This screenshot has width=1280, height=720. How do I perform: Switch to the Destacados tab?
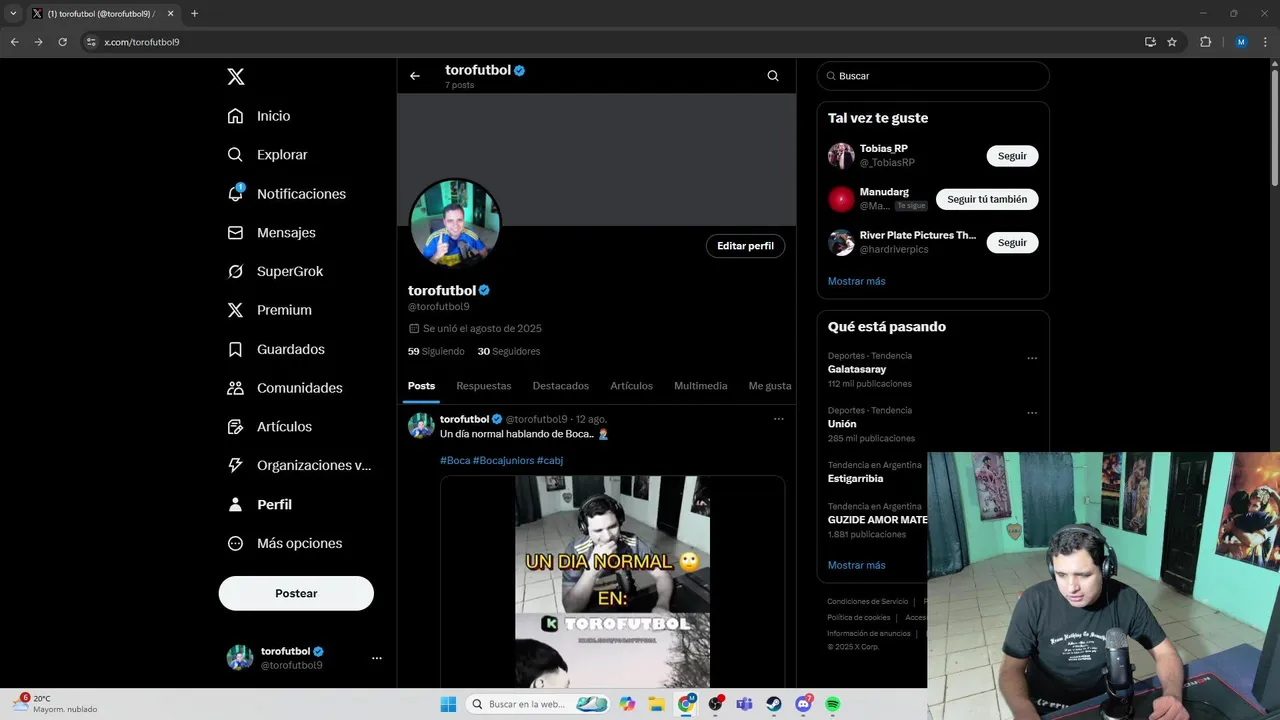561,386
